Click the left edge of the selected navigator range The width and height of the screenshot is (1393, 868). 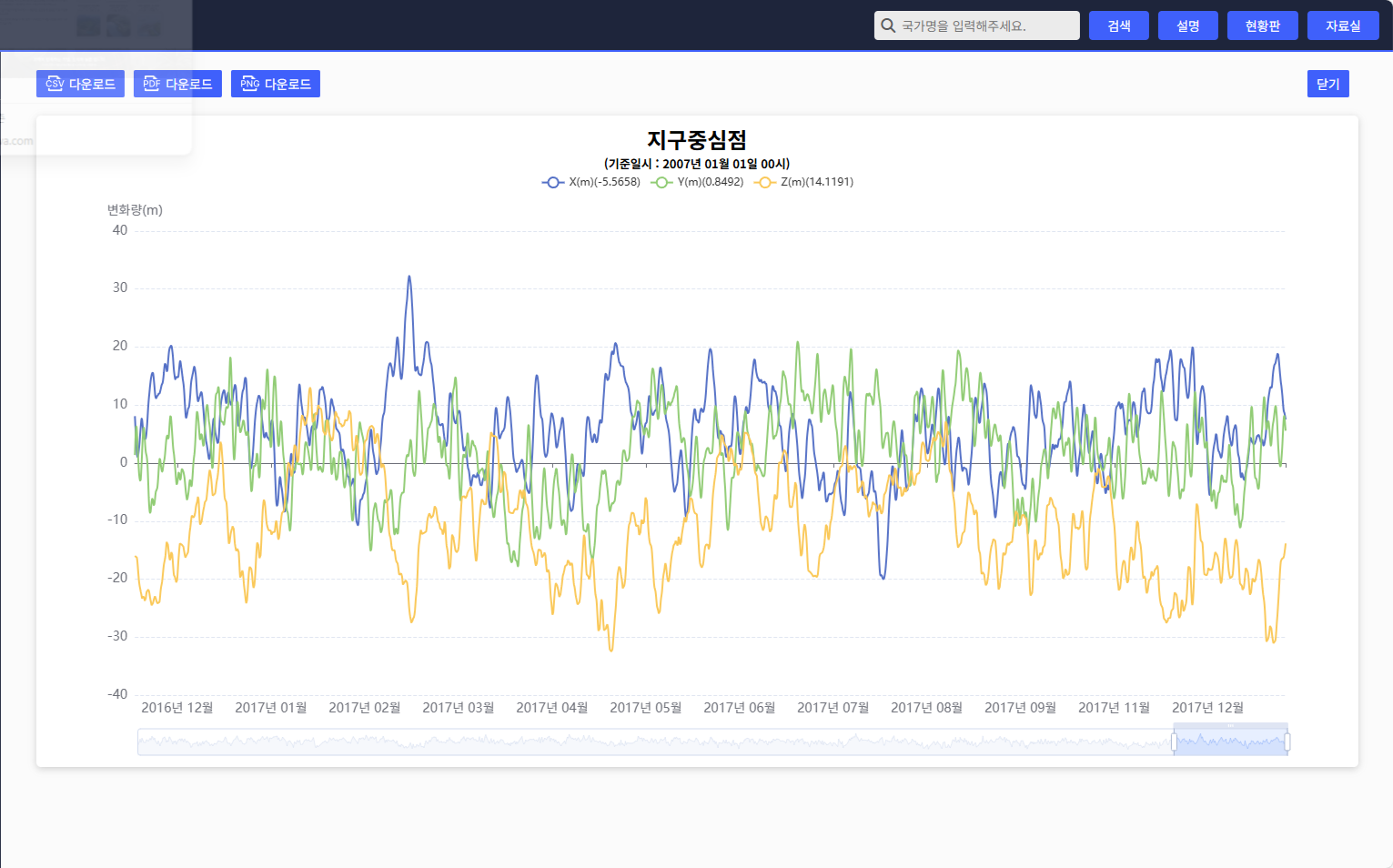click(1174, 741)
